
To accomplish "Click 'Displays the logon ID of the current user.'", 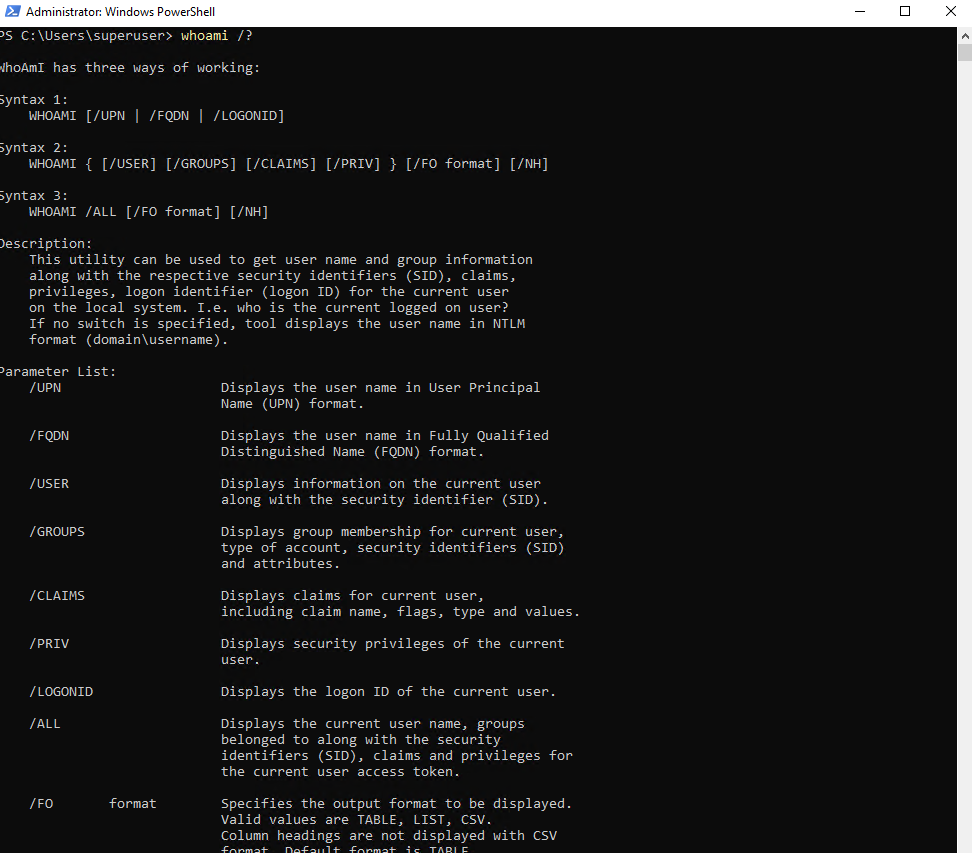I will (x=388, y=692).
